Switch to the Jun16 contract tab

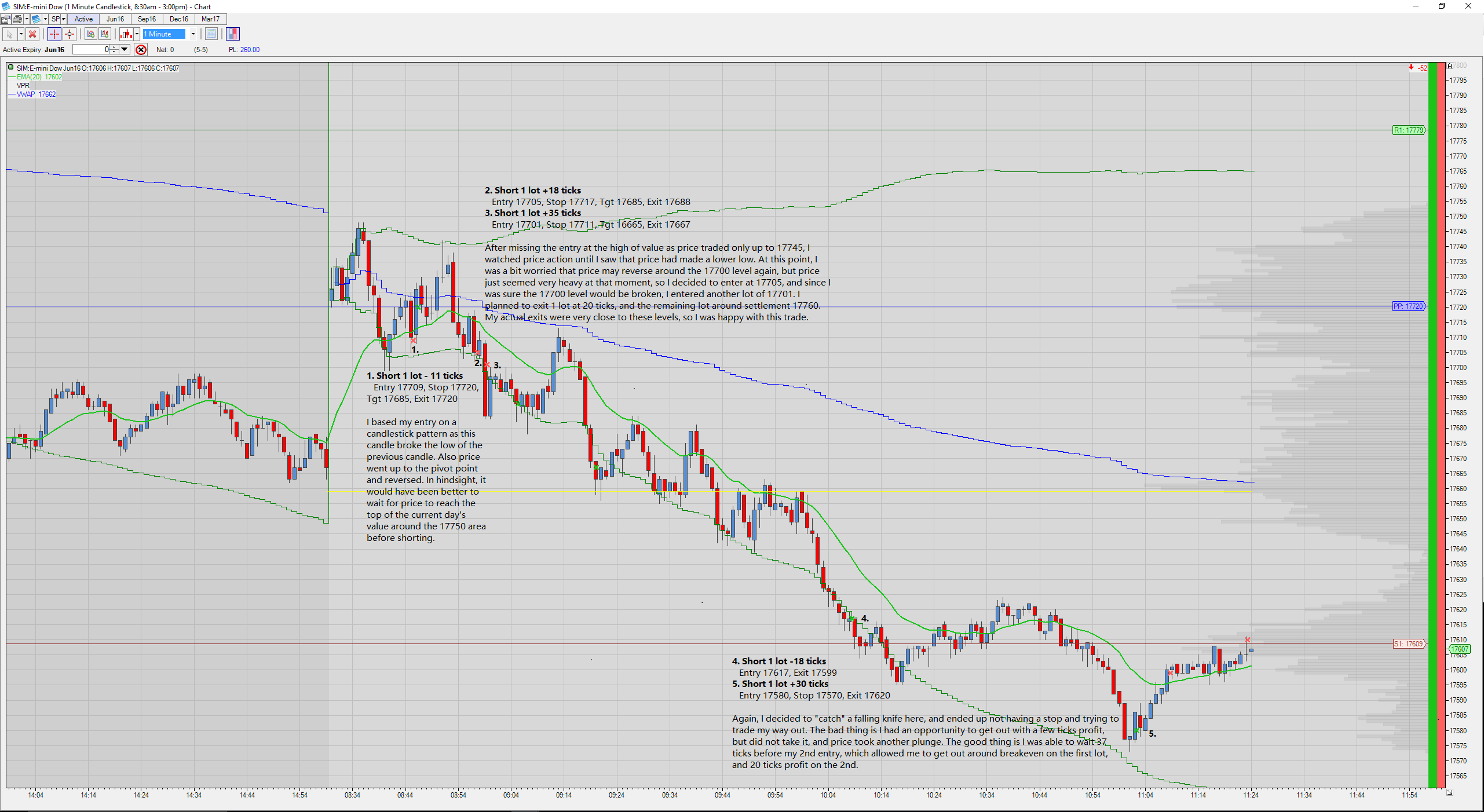(x=115, y=19)
